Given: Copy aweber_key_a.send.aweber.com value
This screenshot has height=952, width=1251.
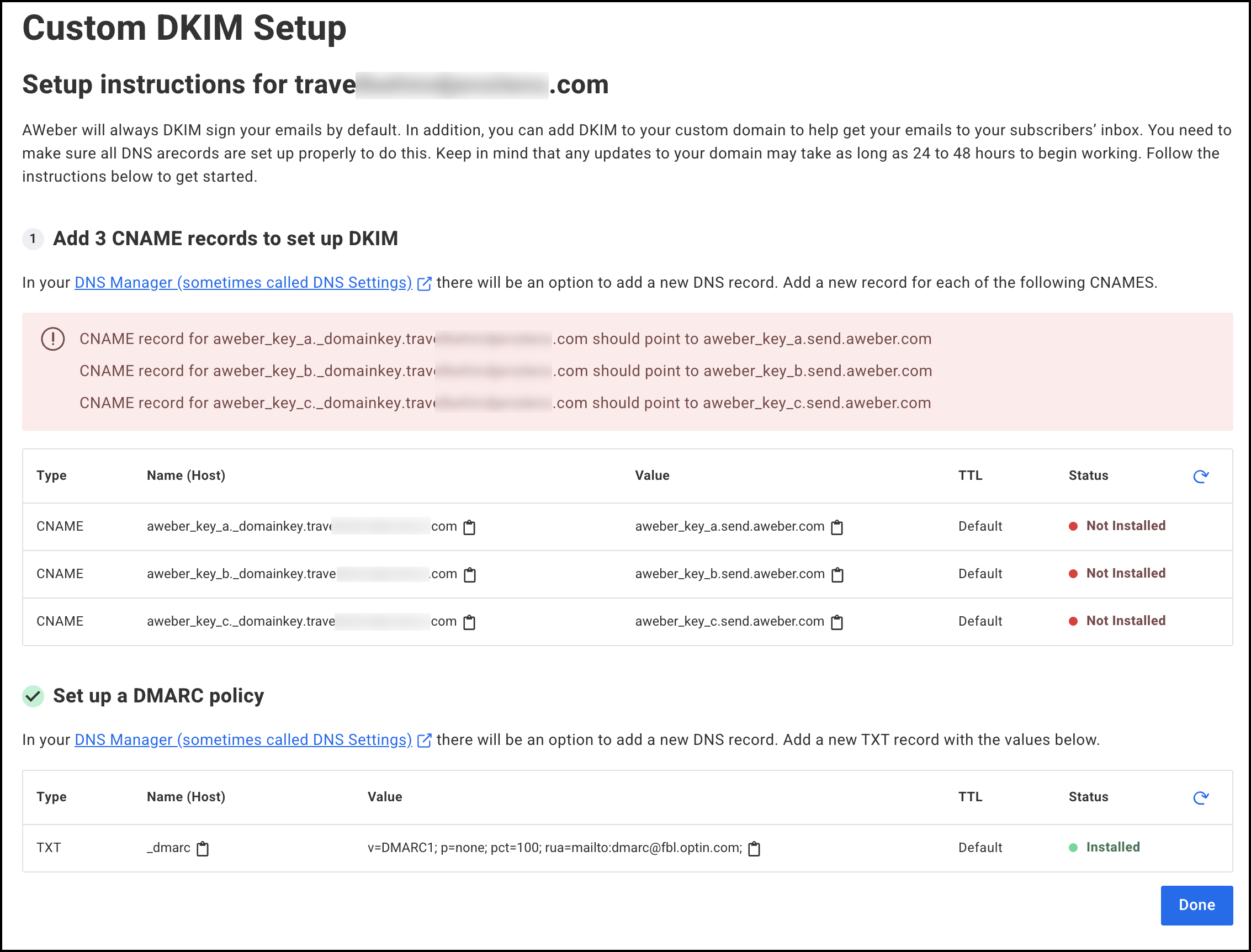Looking at the screenshot, I should 837,527.
